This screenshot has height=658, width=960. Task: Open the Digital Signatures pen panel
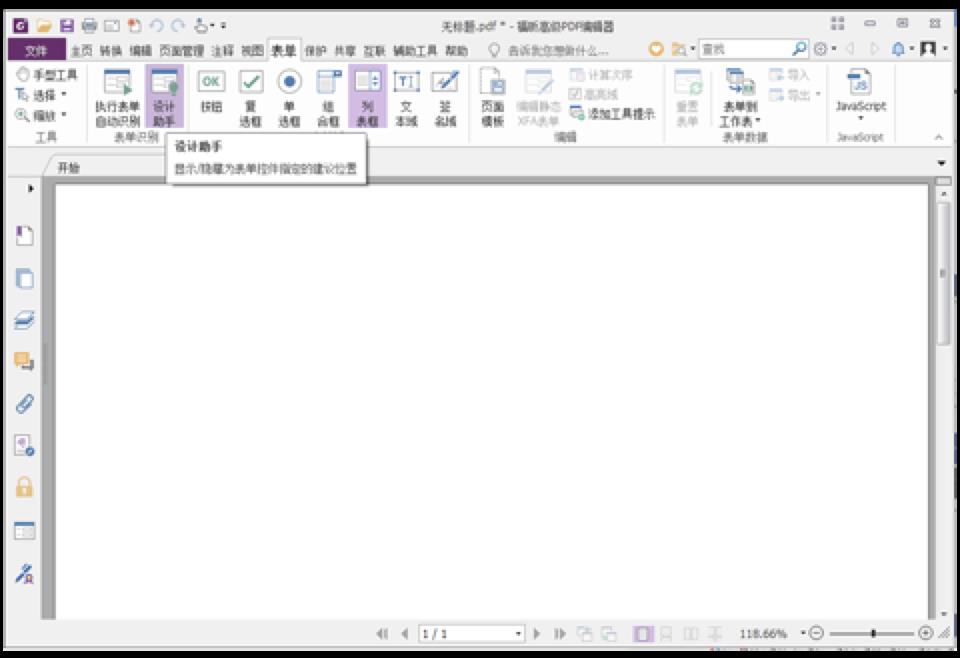[x=24, y=573]
